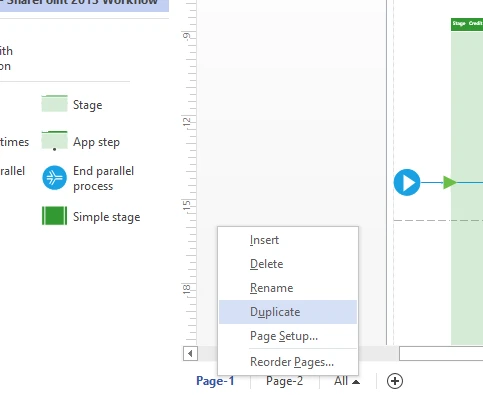Click Duplicate in the context menu
Screen dimensions: 483x395
coord(288,312)
